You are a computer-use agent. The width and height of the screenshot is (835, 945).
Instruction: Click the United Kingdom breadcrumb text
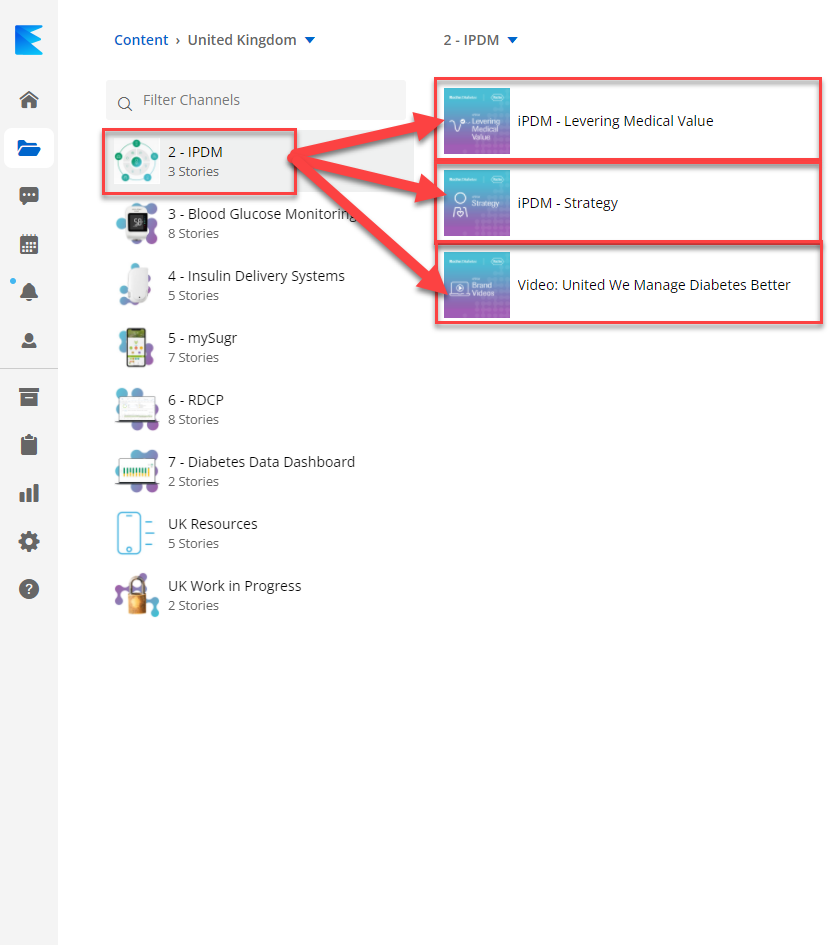242,40
